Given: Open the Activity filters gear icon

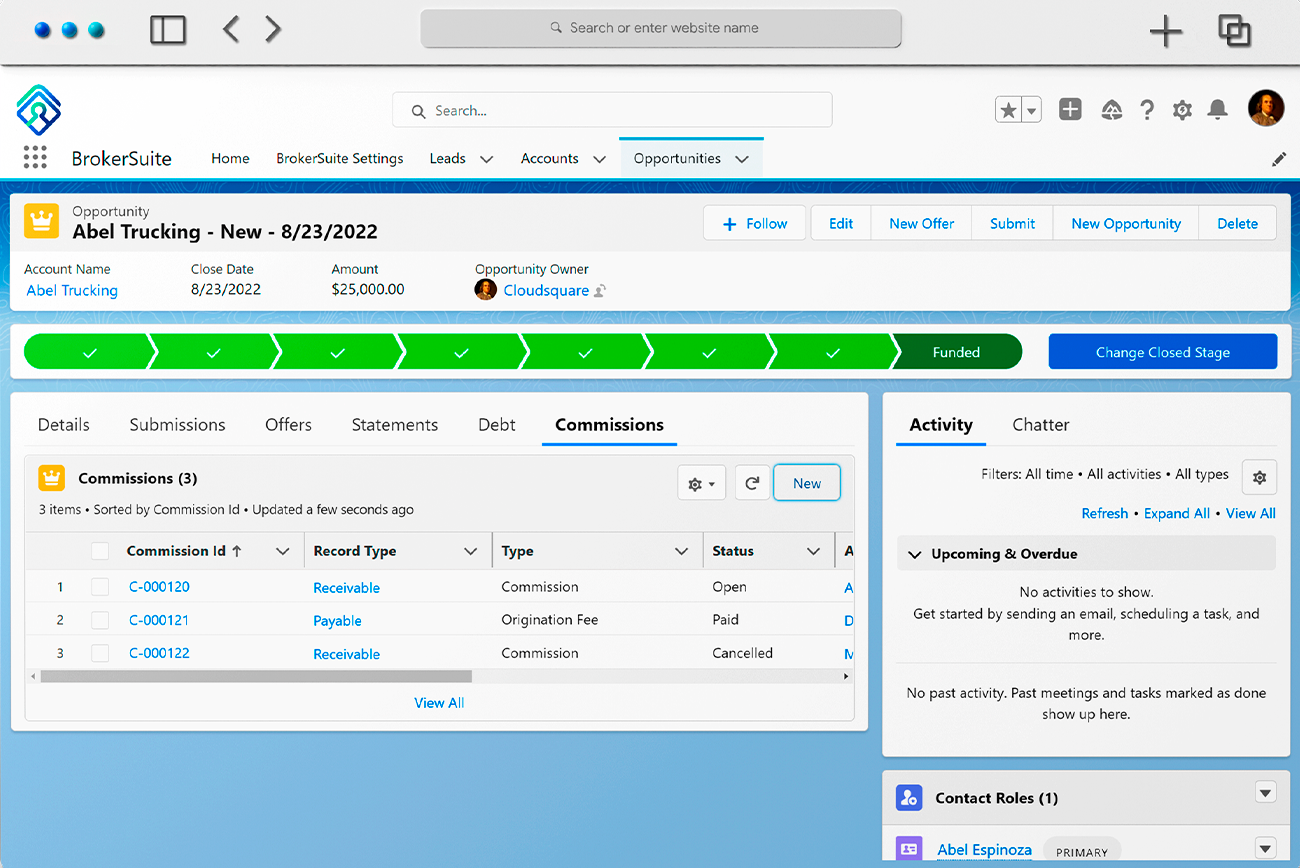Looking at the screenshot, I should [1259, 477].
